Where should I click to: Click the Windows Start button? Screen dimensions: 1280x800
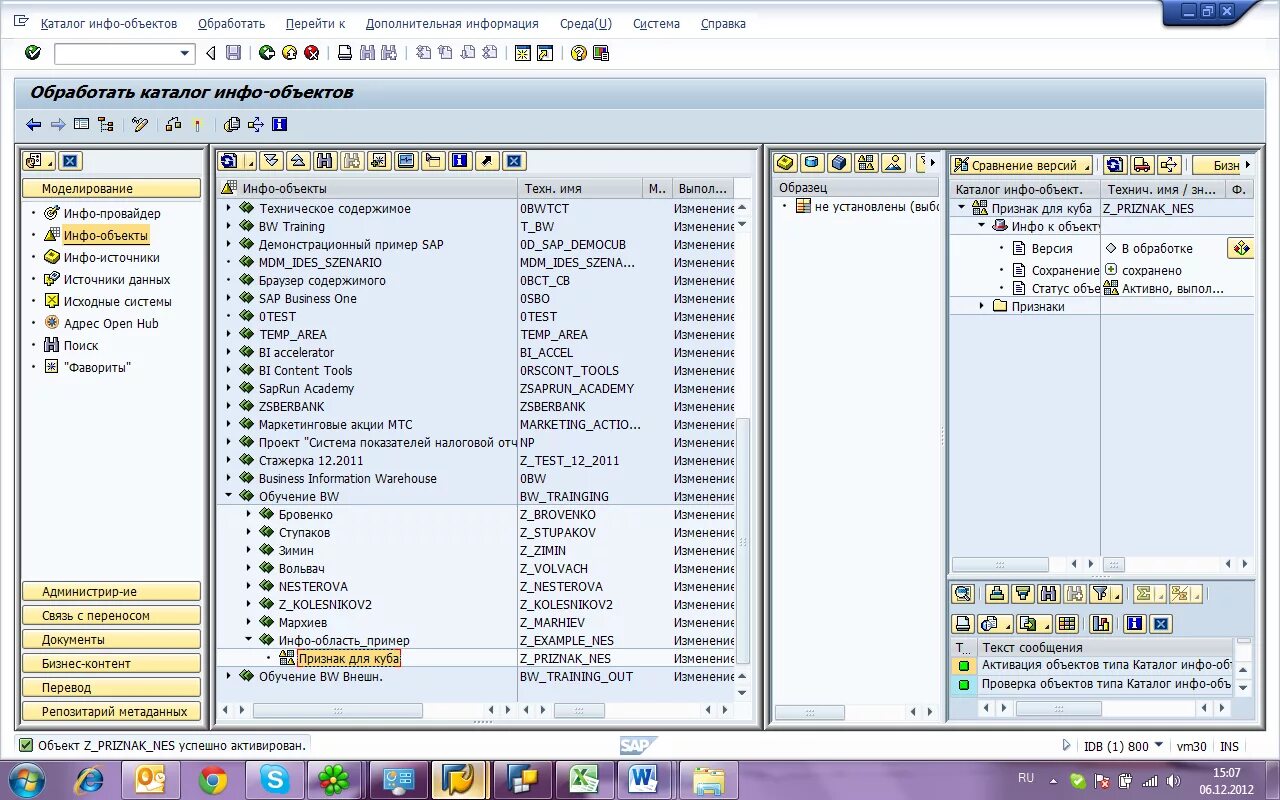pos(27,779)
